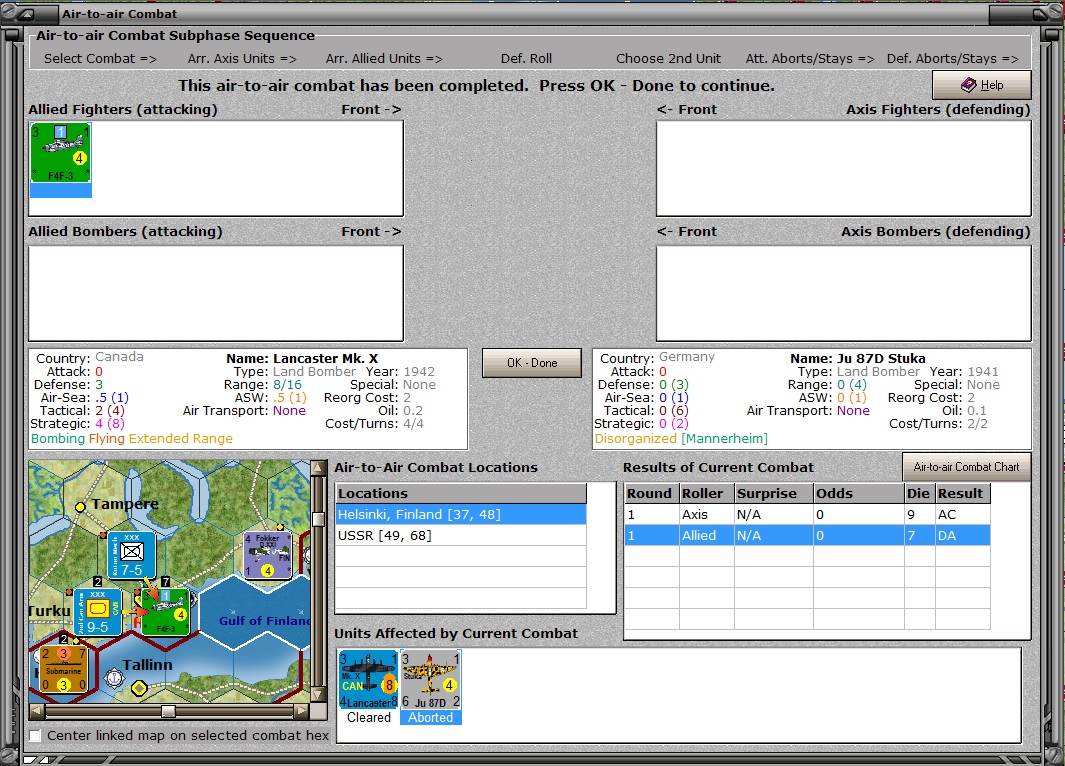This screenshot has width=1065, height=766.
Task: Click the Tallinn port anchor symbol
Action: click(114, 679)
